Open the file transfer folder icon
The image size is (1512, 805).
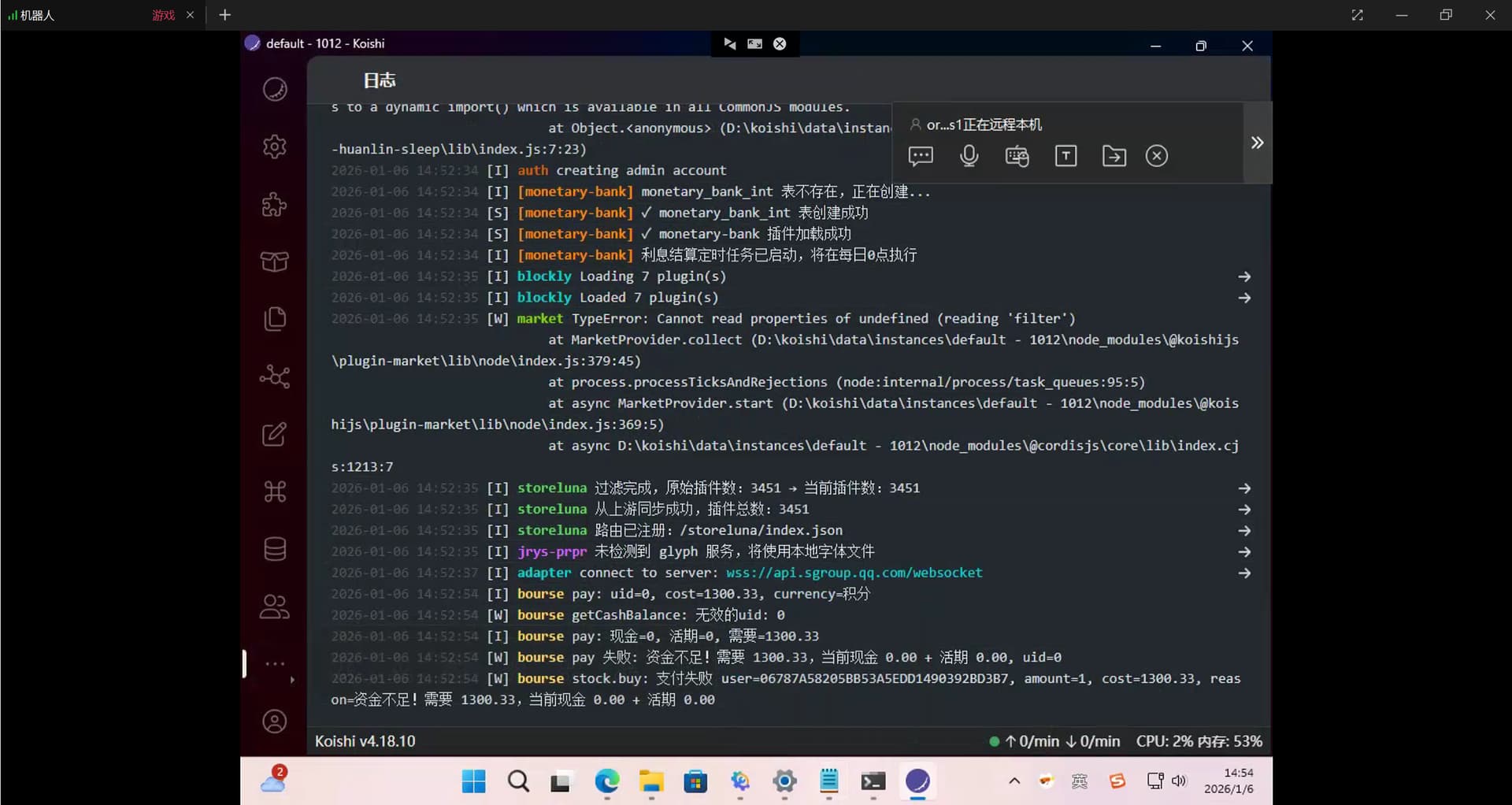[x=1114, y=156]
